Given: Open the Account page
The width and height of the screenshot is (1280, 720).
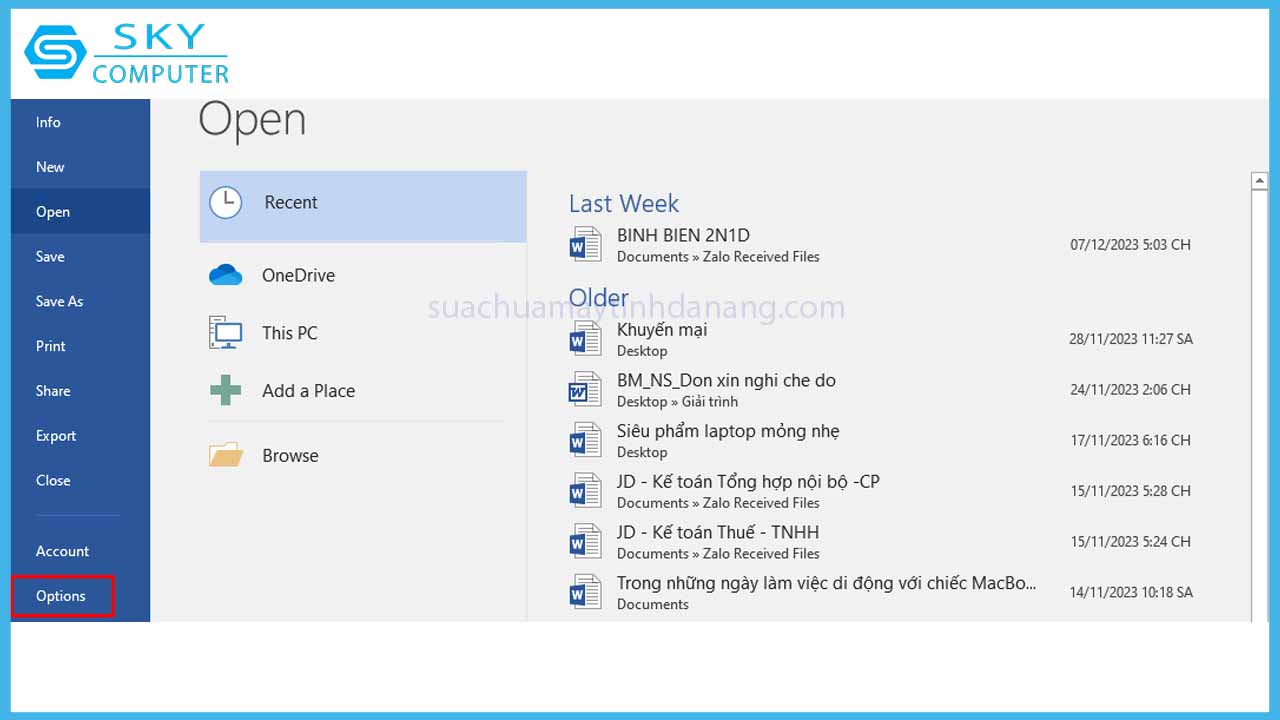Looking at the screenshot, I should [x=80, y=551].
